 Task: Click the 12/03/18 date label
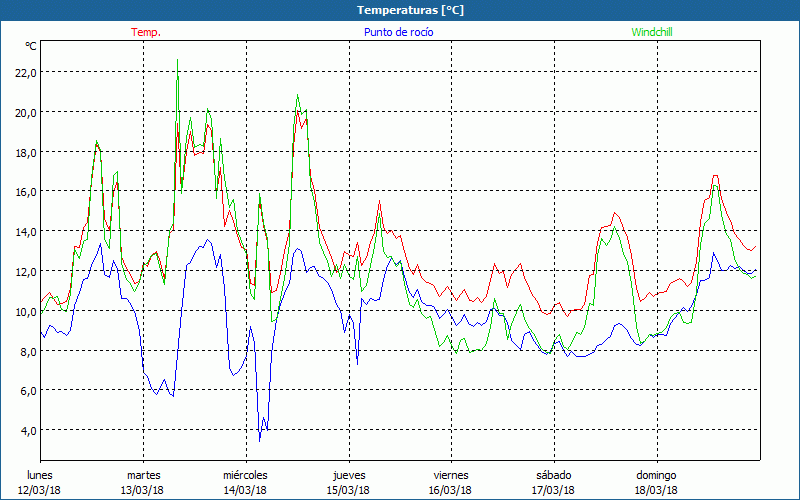[x=40, y=490]
